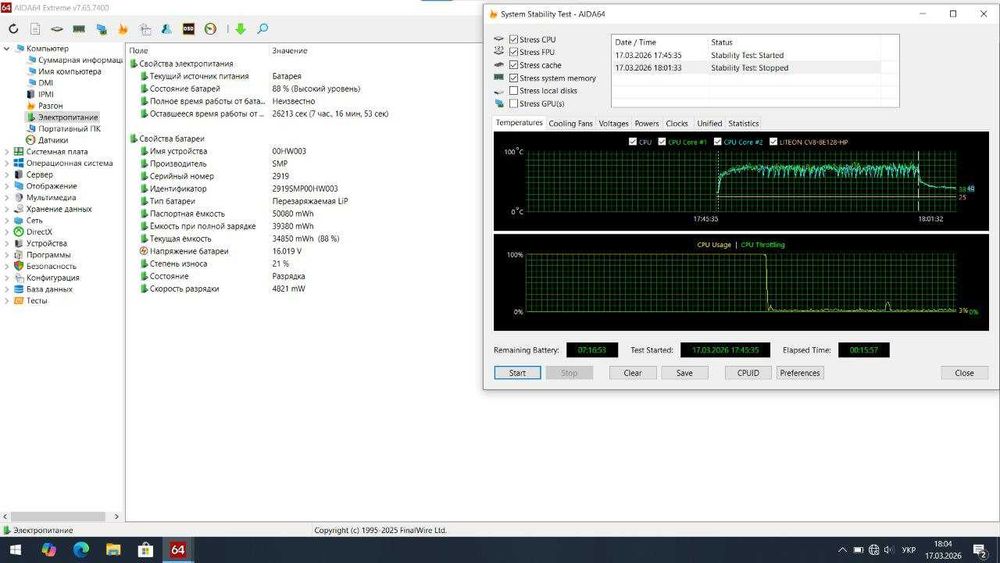Enable Stress local disks checkbox
Viewport: 1000px width, 563px height.
coord(513,91)
